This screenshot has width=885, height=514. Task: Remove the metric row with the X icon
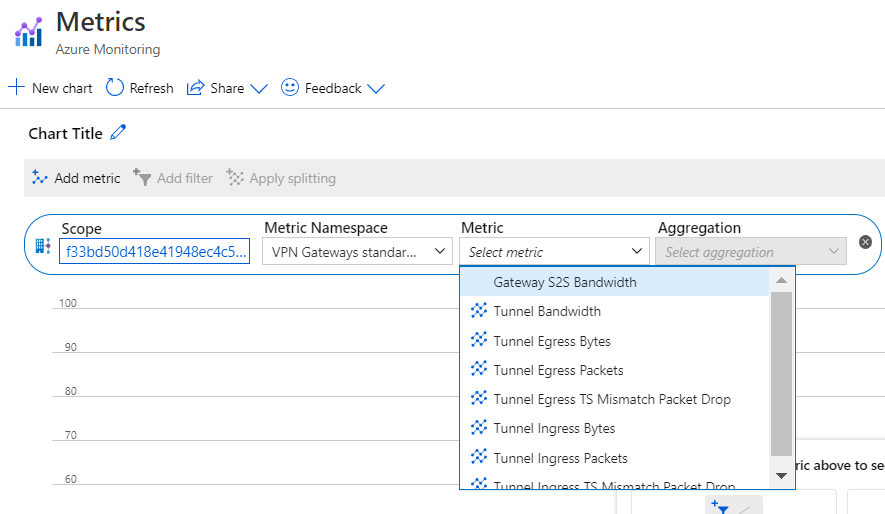coord(865,242)
